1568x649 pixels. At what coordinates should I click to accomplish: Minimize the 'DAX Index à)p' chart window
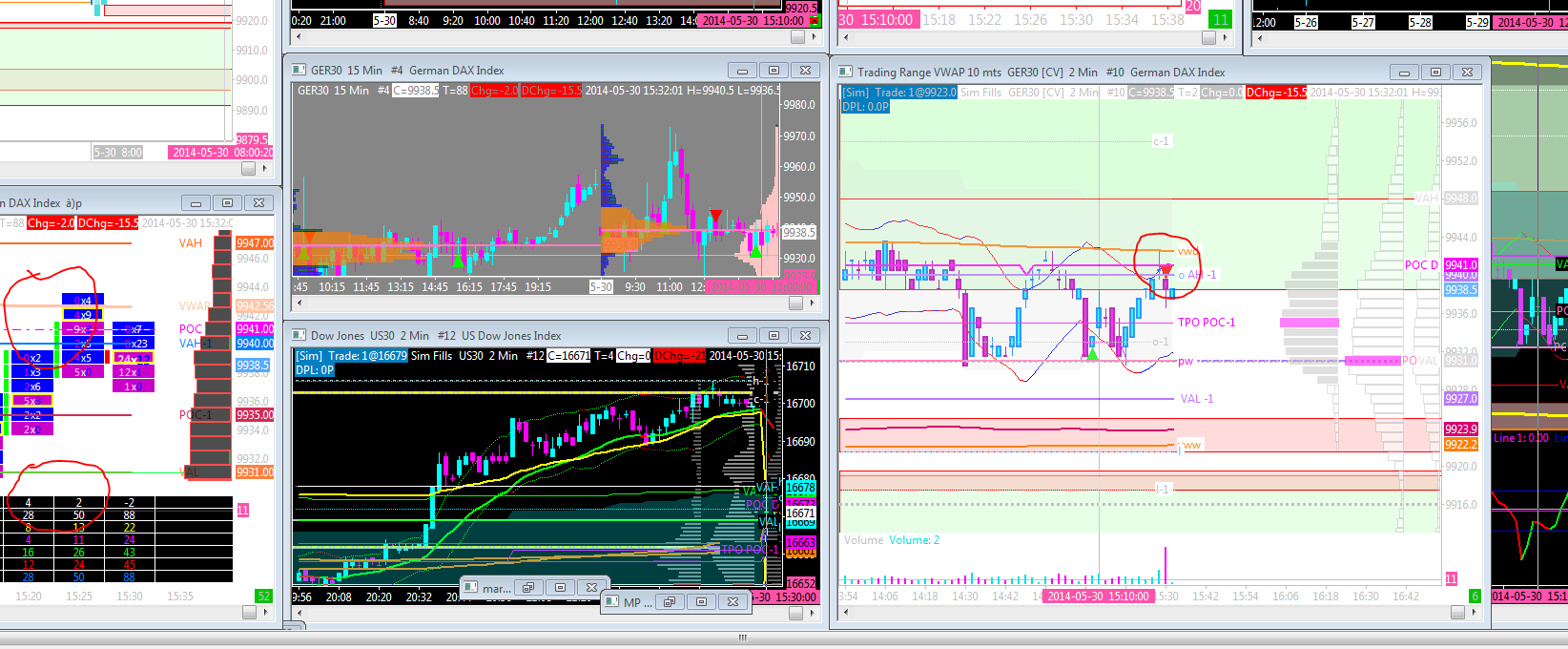point(196,203)
